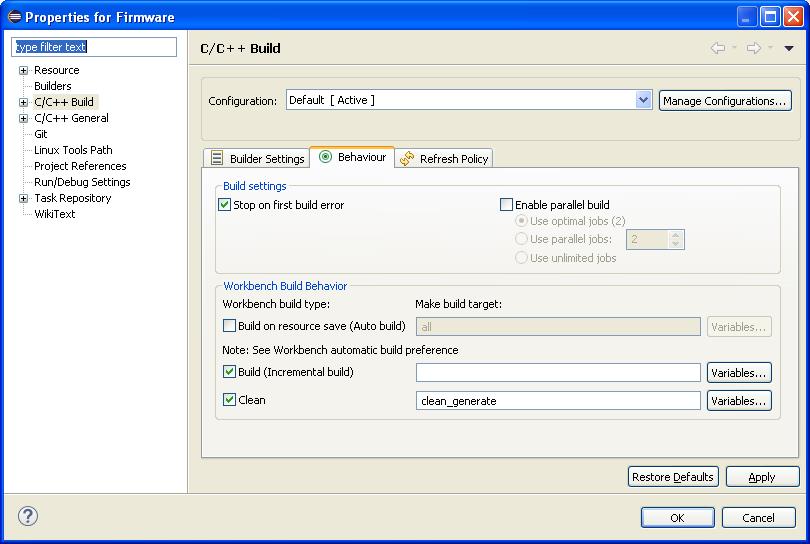
Task: Expand the Resource tree node
Action: pos(23,70)
